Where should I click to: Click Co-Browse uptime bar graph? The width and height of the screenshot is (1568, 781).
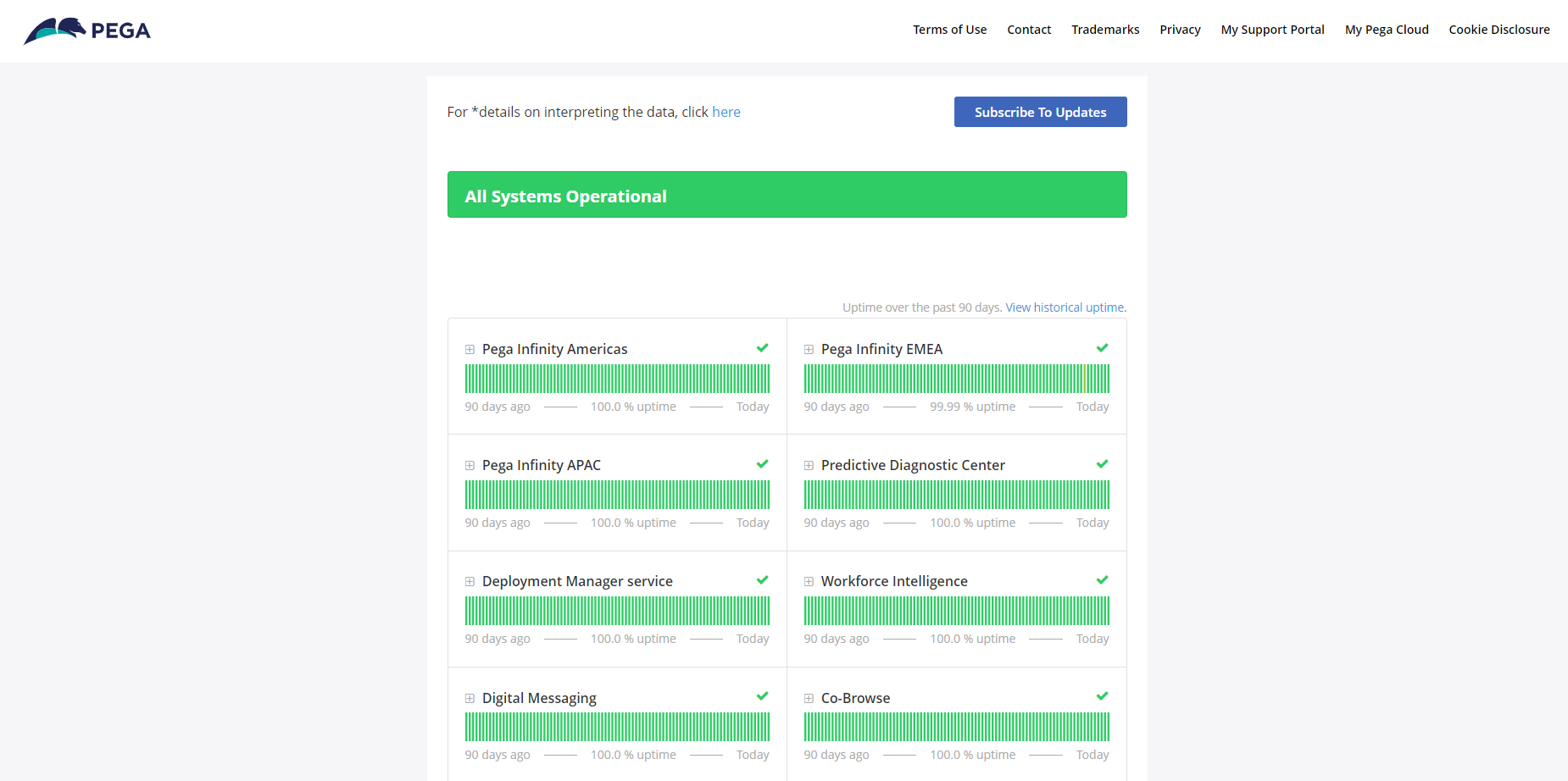pos(957,727)
